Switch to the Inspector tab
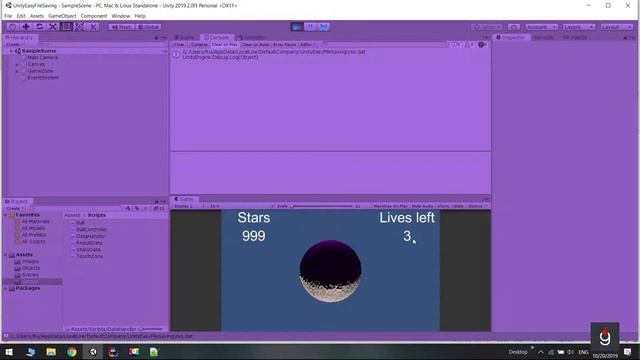 click(x=511, y=37)
